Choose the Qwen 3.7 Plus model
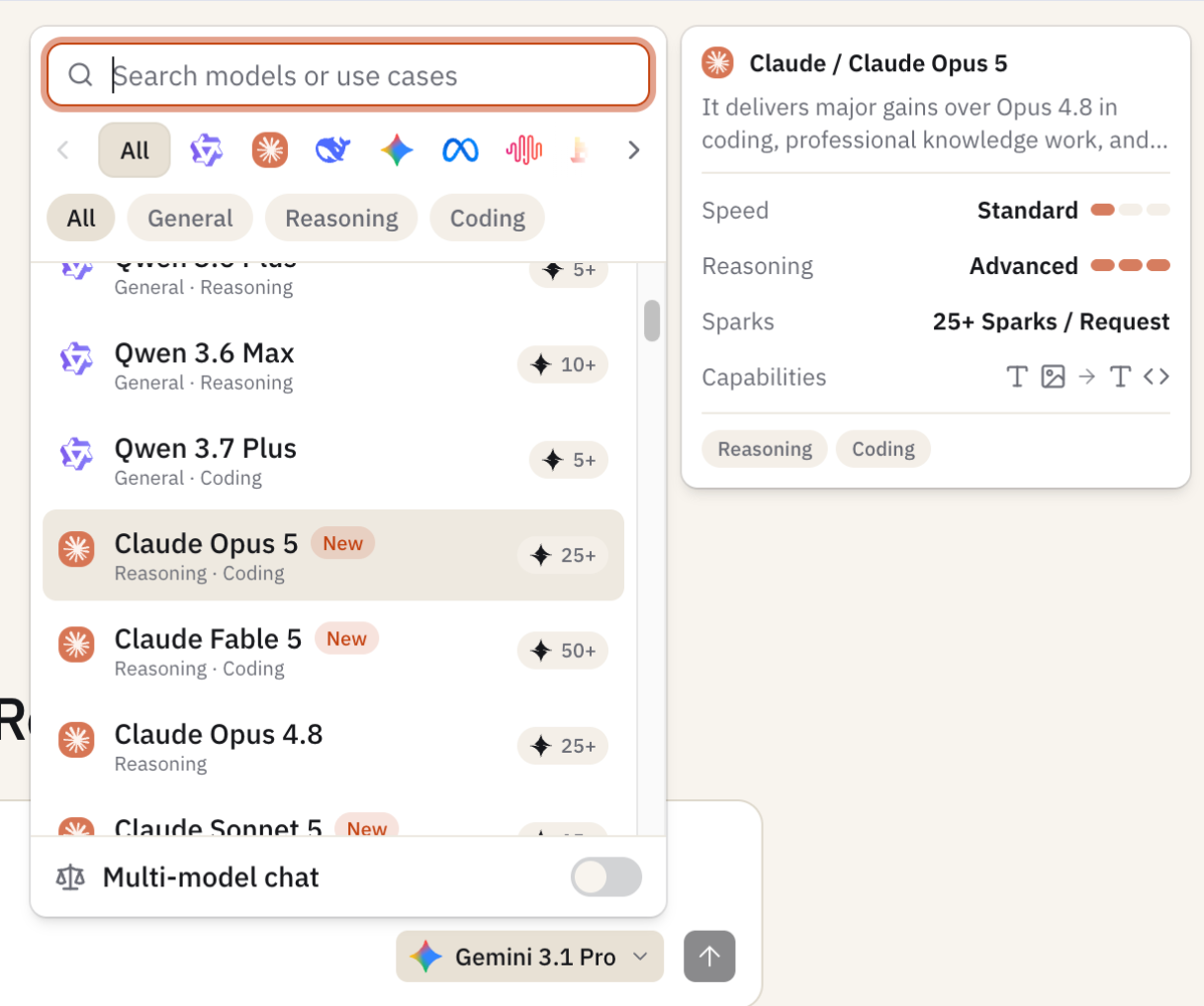This screenshot has height=1006, width=1204. point(333,460)
